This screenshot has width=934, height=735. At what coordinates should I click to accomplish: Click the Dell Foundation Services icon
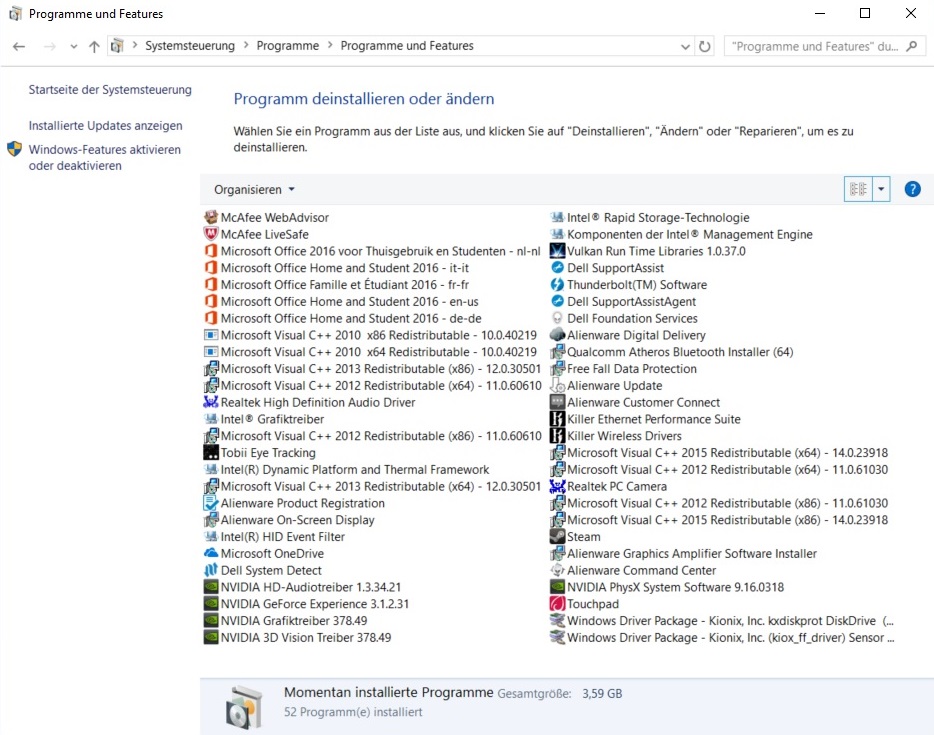[x=557, y=318]
